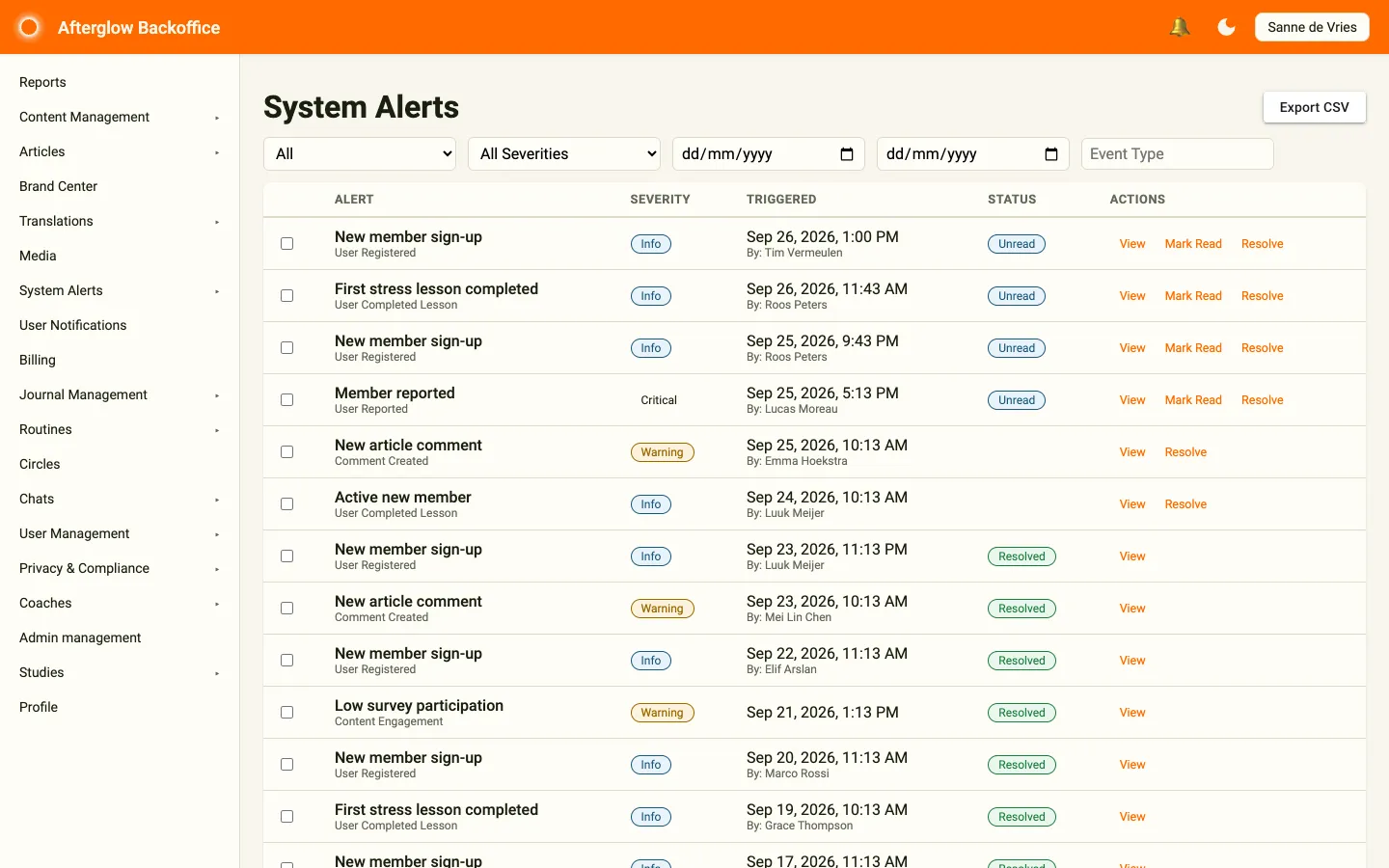Open Brand Center in the sidebar
Screen dimensions: 1389x868
(58, 187)
